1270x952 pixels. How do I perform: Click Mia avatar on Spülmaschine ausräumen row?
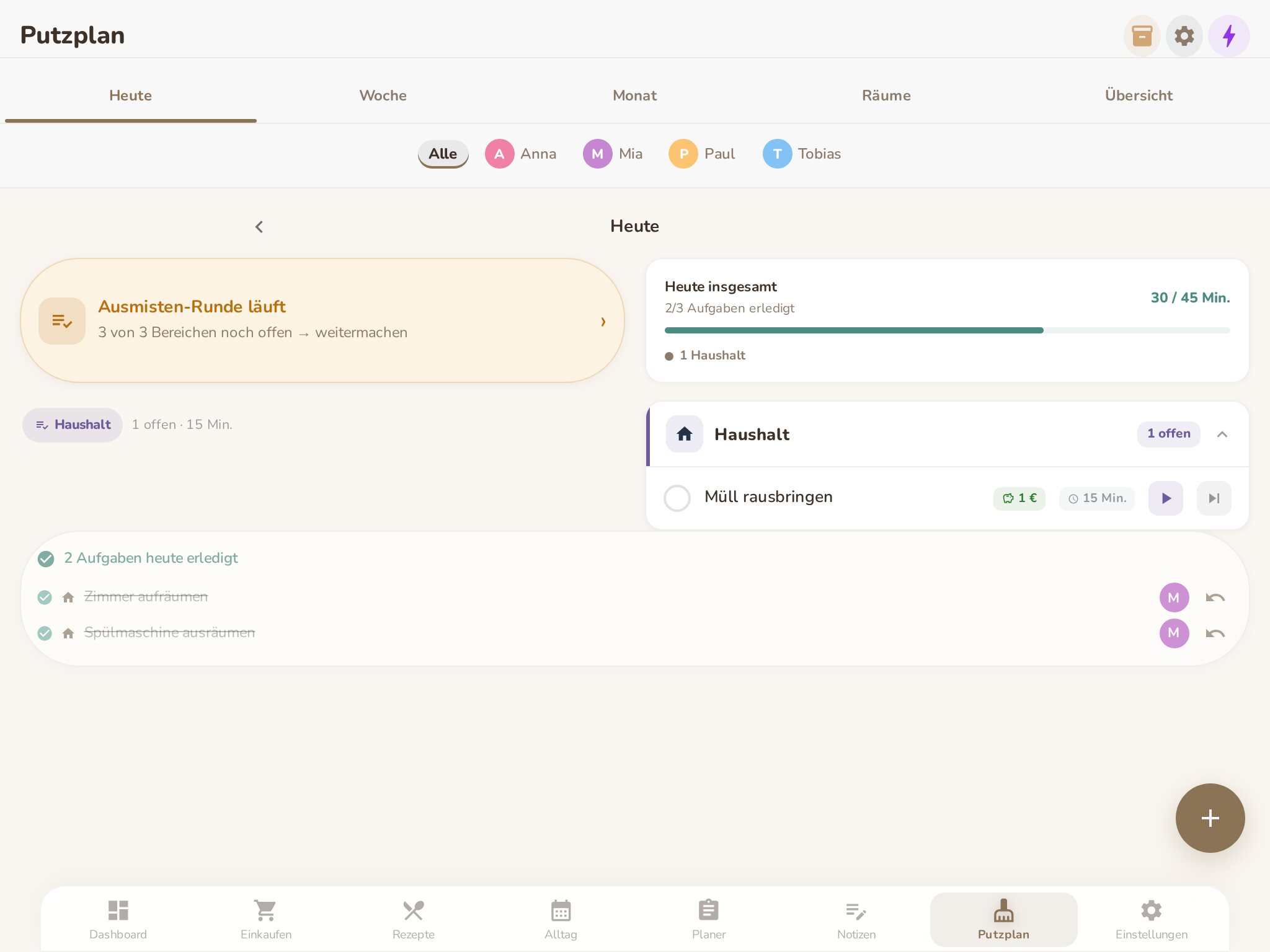point(1174,633)
